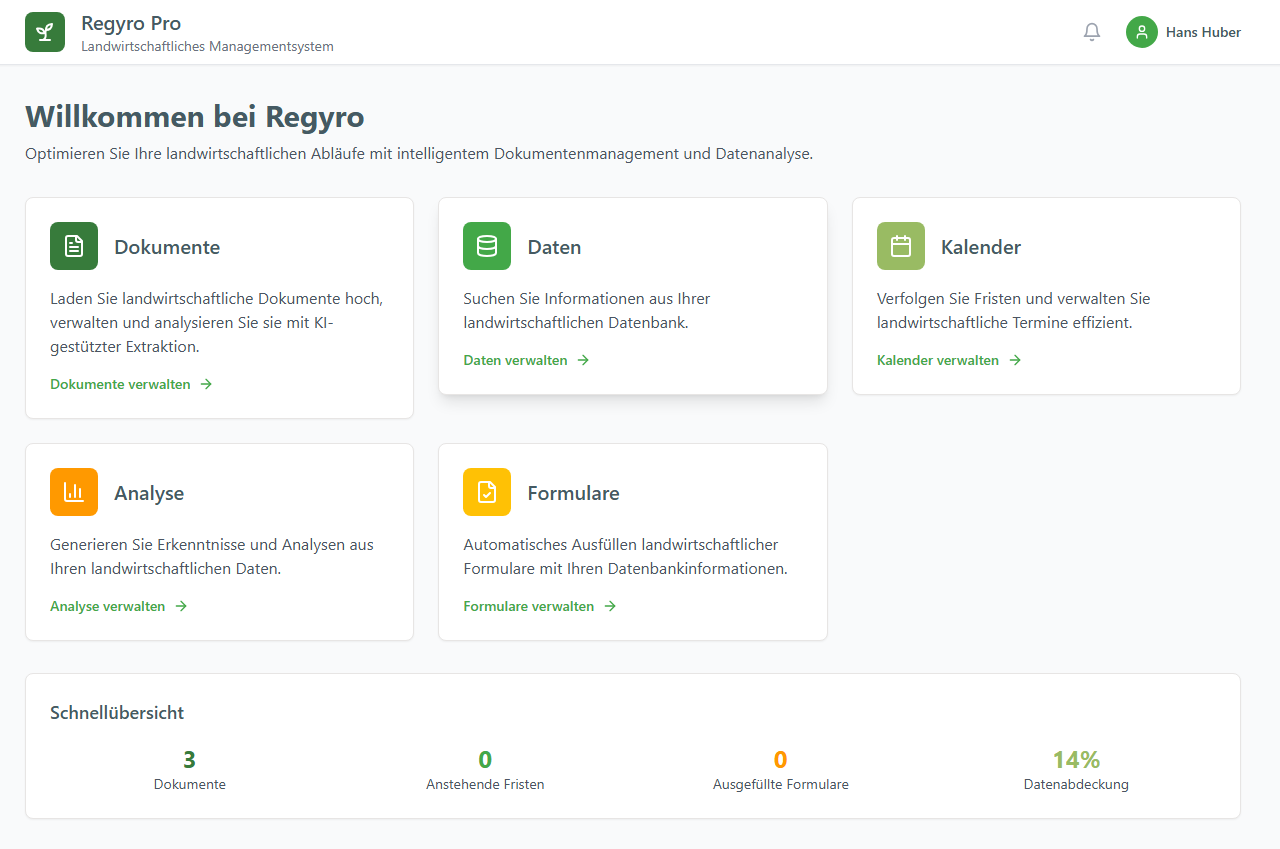
Task: Select the Daten database icon
Action: (x=487, y=246)
